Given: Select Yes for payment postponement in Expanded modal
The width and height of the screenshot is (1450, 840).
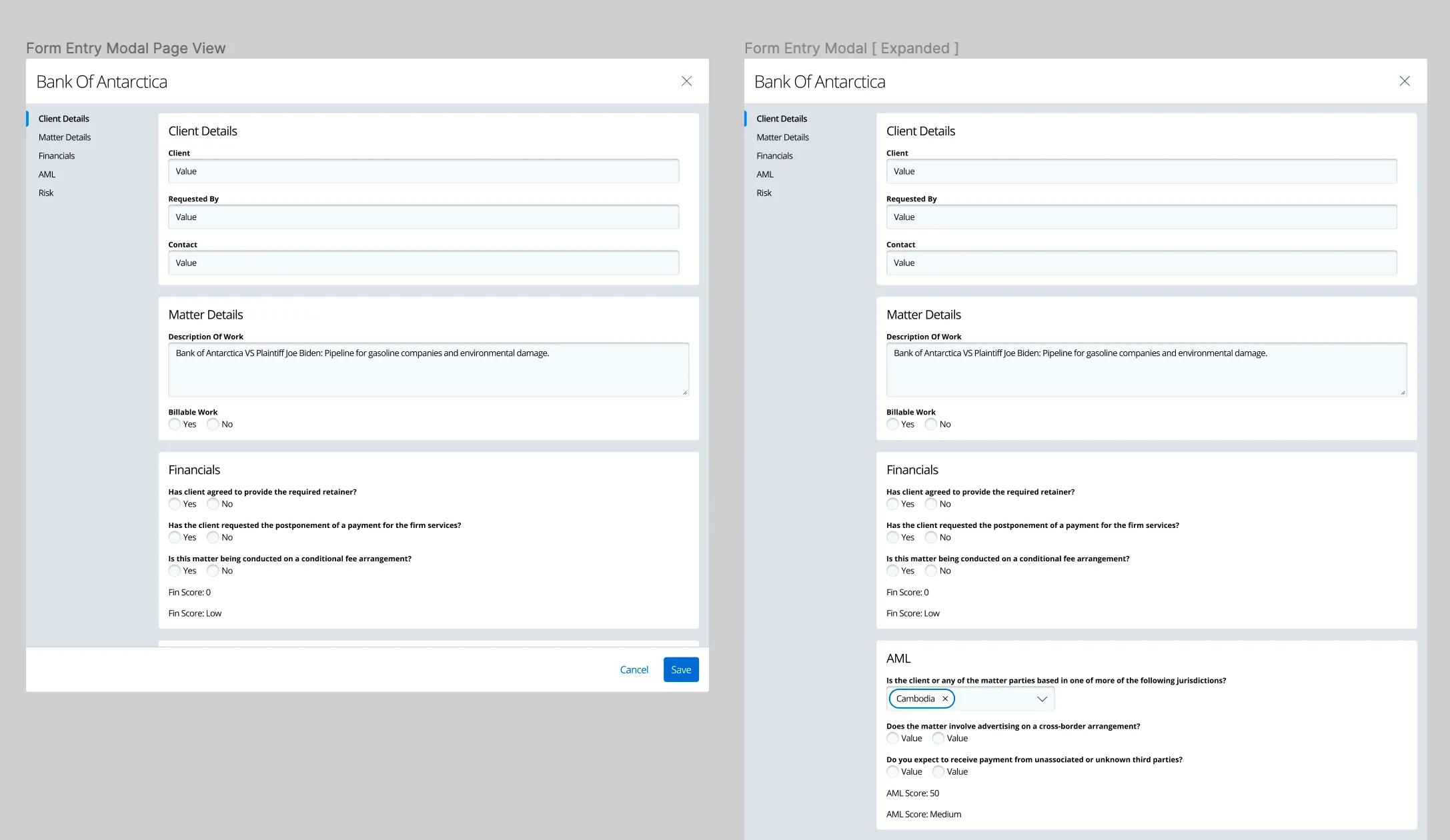Looking at the screenshot, I should pyautogui.click(x=892, y=537).
